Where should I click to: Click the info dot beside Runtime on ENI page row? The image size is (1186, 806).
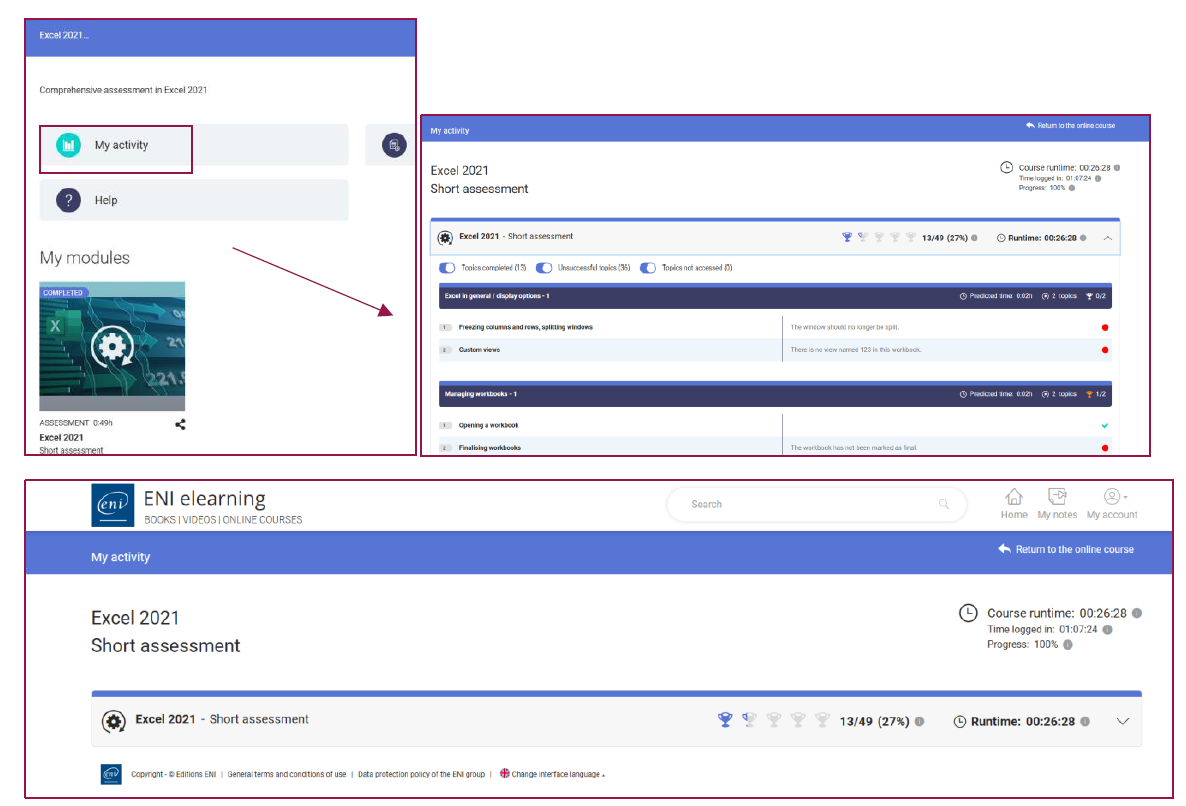click(1085, 721)
